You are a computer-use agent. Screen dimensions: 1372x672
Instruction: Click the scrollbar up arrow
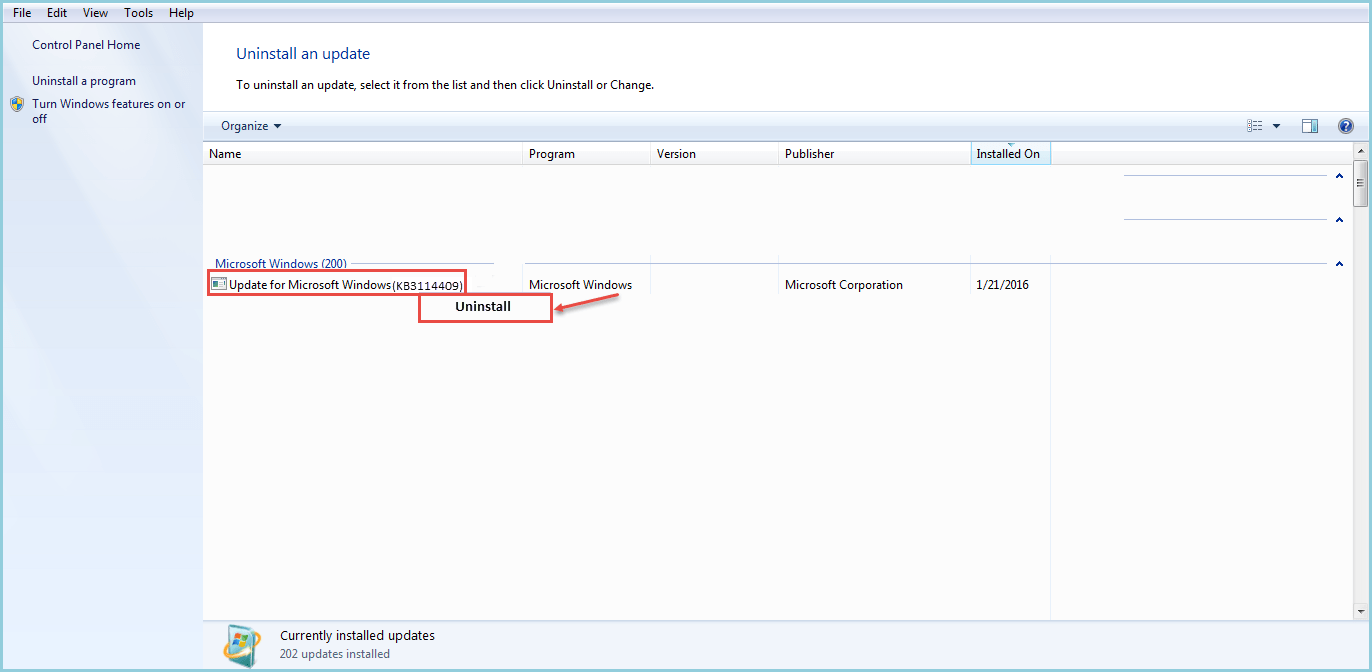click(1360, 151)
